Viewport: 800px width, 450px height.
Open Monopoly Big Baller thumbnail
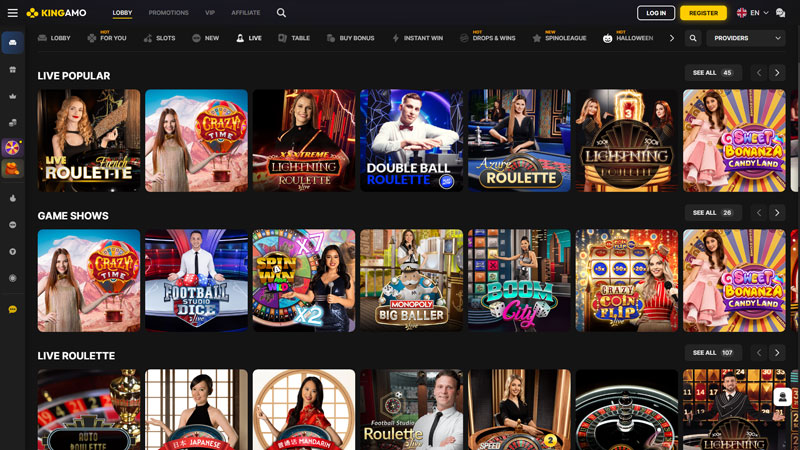coord(412,281)
